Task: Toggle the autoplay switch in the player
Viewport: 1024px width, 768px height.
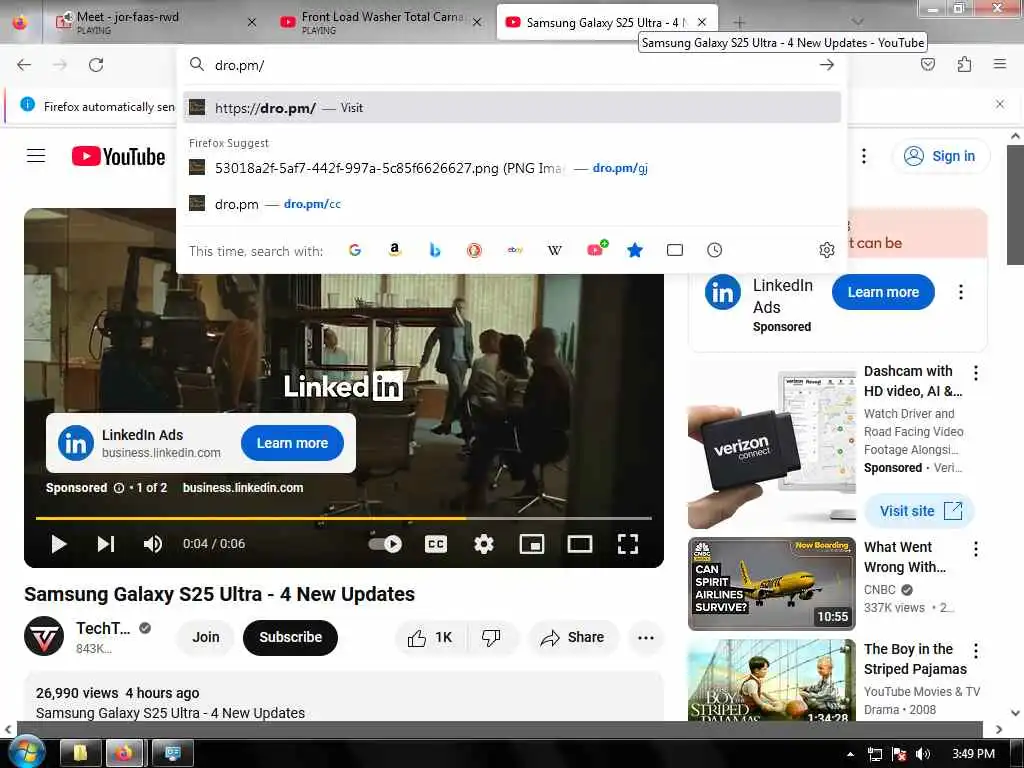Action: [x=385, y=544]
